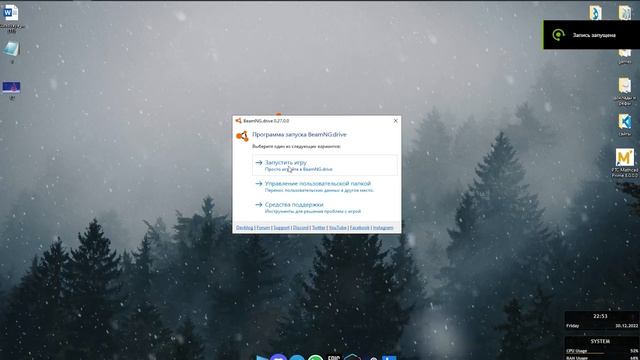The height and width of the screenshot is (360, 640).
Task: Click the 22:53 clock widget
Action: point(600,316)
